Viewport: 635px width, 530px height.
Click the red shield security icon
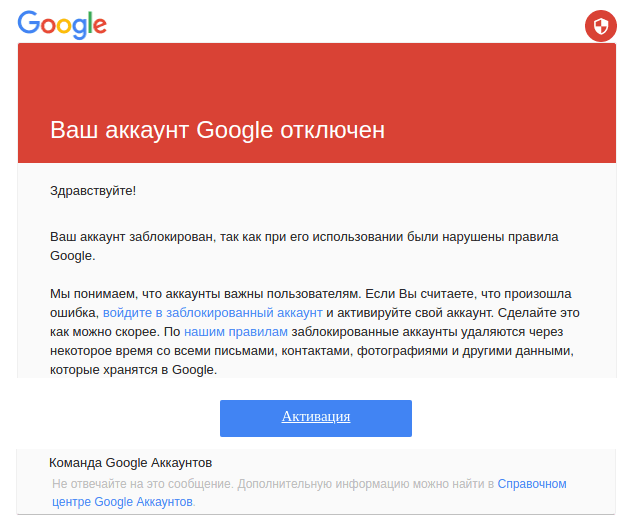(x=600, y=27)
